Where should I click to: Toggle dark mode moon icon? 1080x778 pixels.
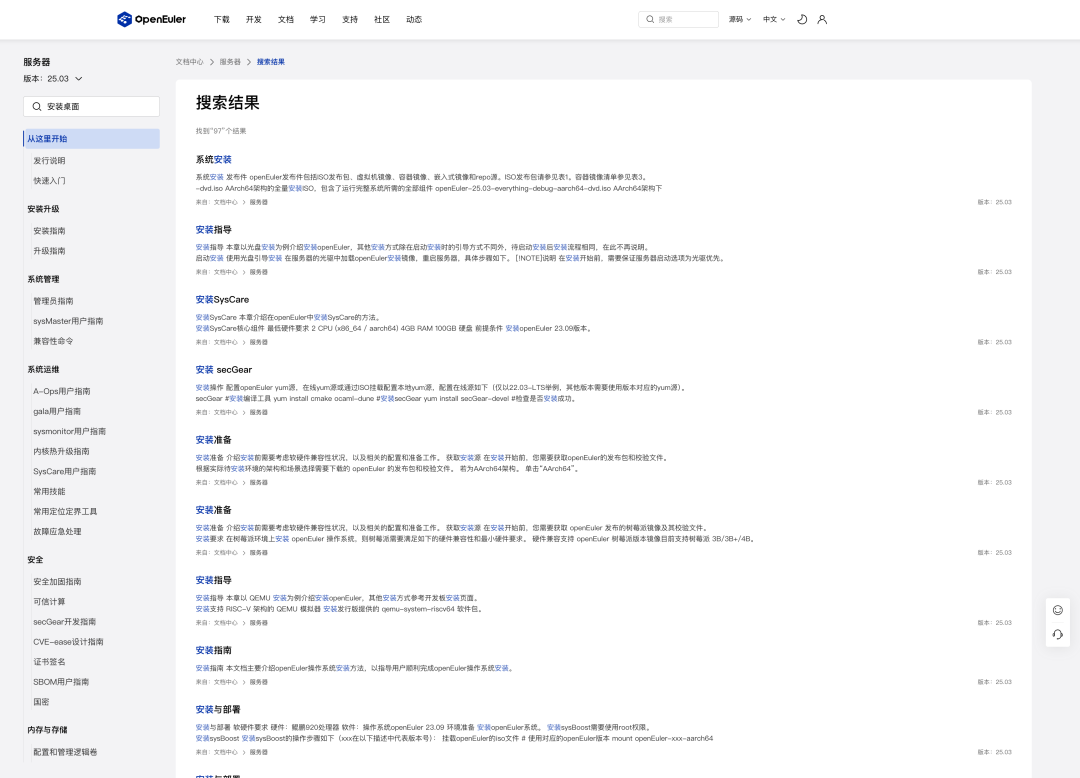tap(802, 19)
